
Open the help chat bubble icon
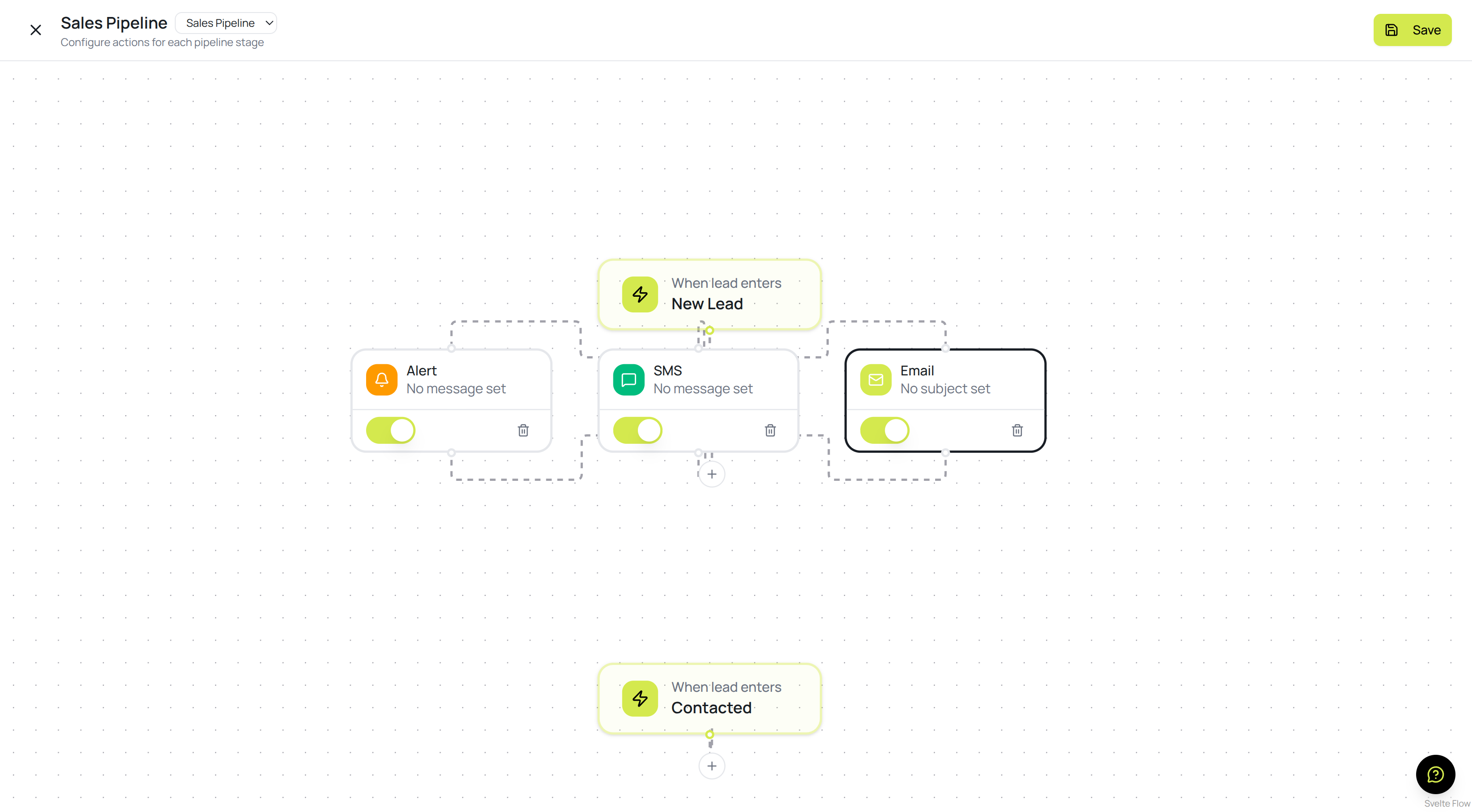(1435, 774)
